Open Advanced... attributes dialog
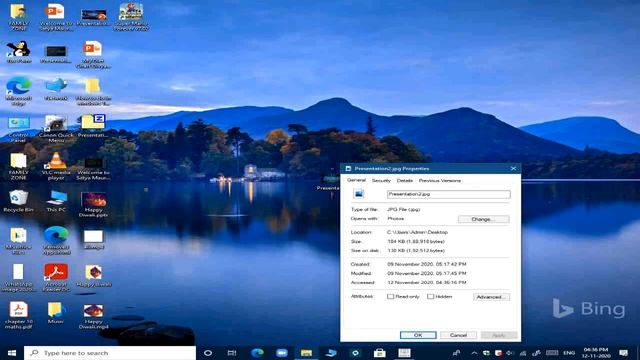This screenshot has width=640, height=360. (491, 297)
